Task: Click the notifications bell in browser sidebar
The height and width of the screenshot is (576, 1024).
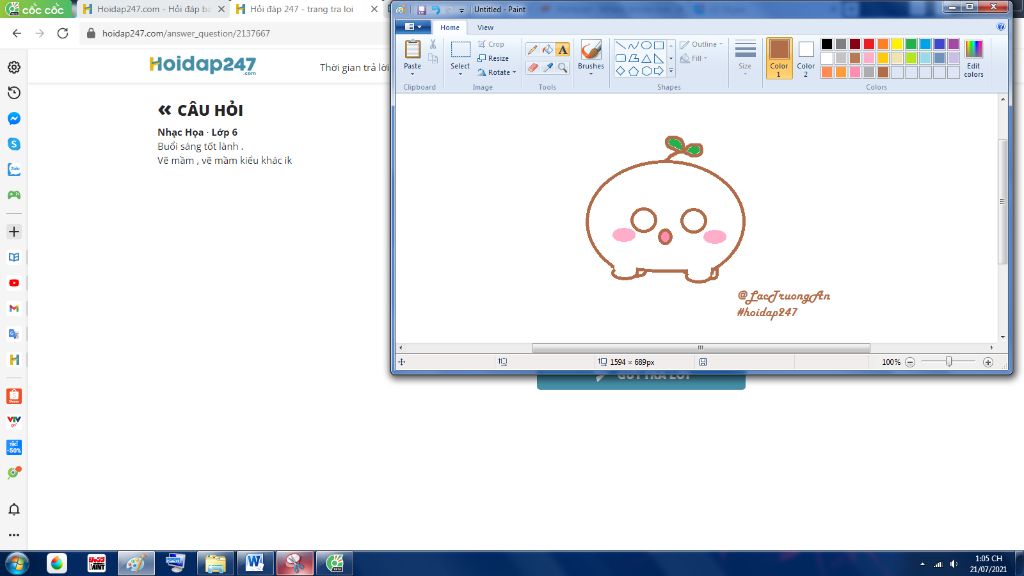Action: tap(14, 509)
